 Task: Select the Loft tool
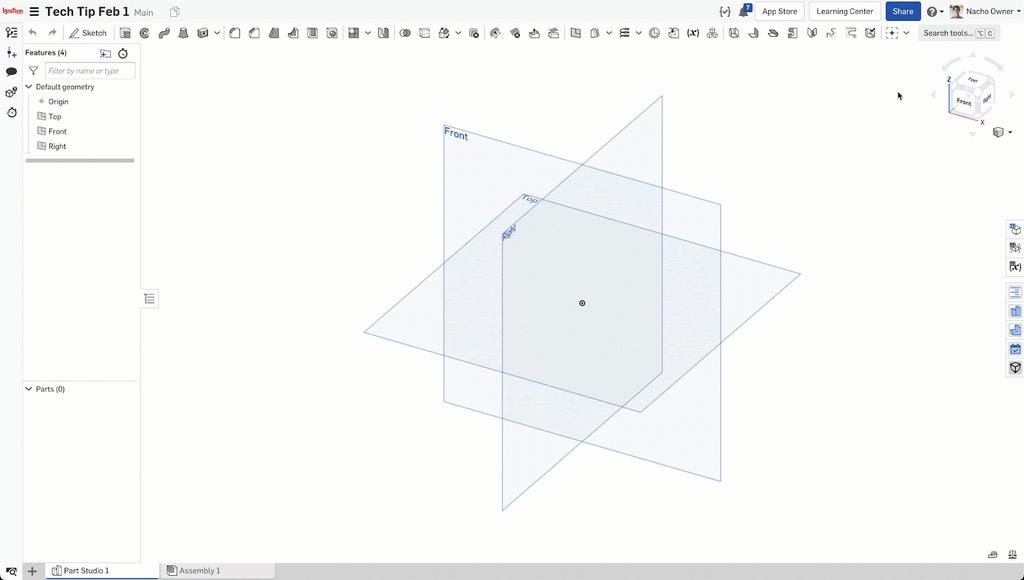(x=183, y=32)
